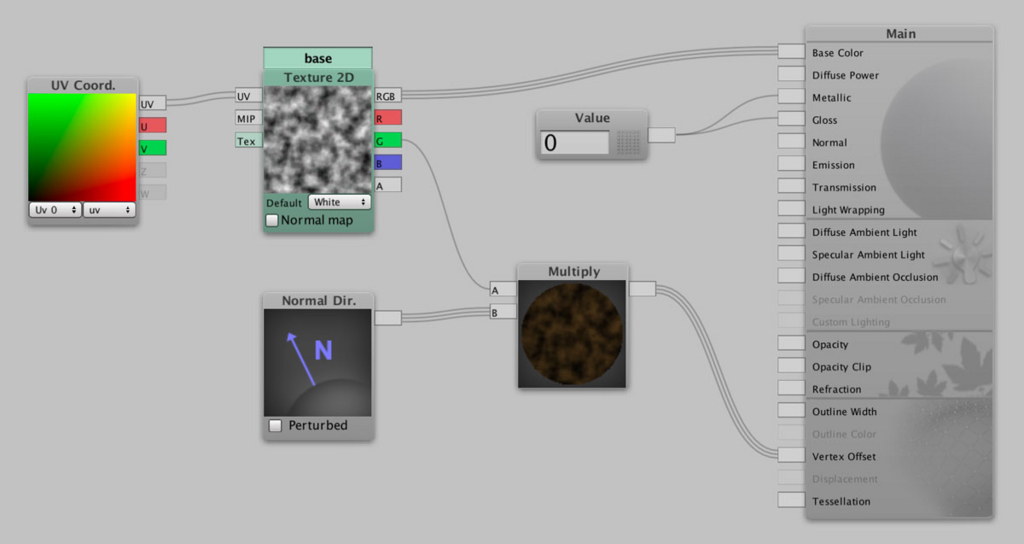Click the Tex input port of Texture 2D
The height and width of the screenshot is (544, 1024).
[x=249, y=140]
